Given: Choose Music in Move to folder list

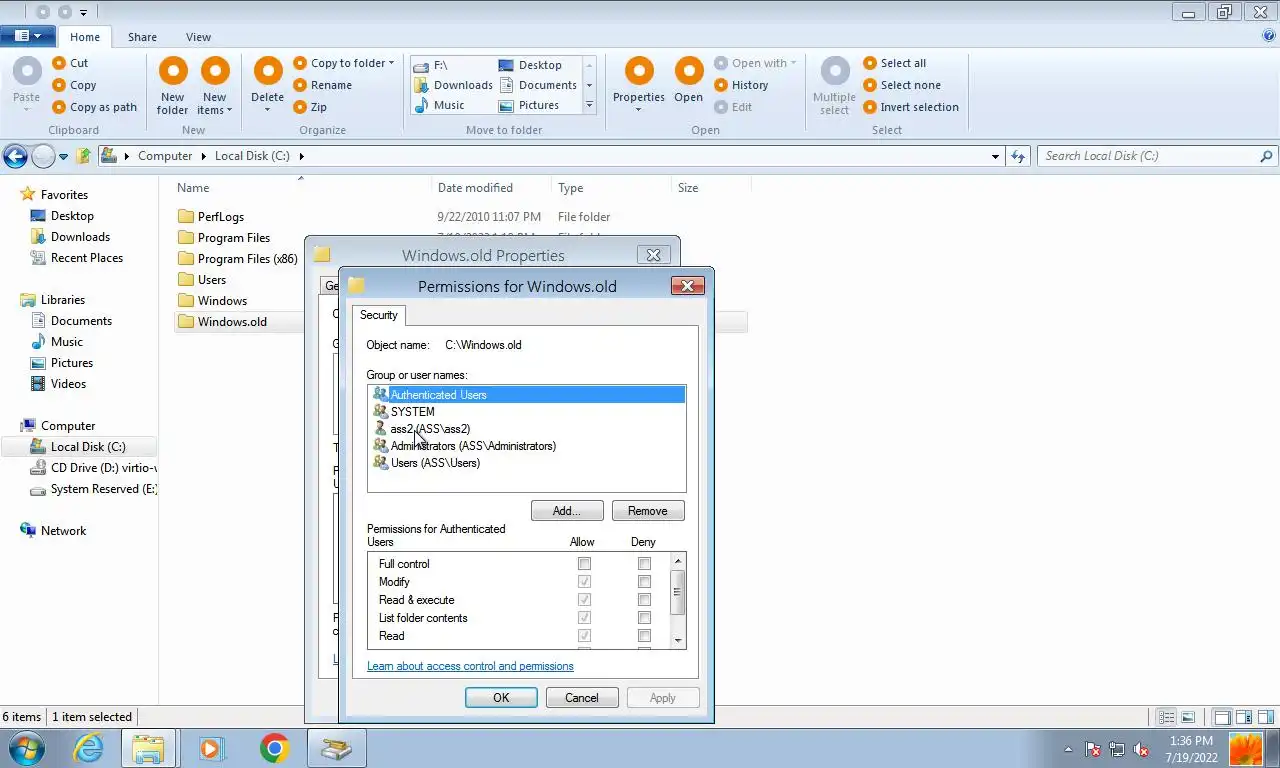Looking at the screenshot, I should [x=439, y=105].
